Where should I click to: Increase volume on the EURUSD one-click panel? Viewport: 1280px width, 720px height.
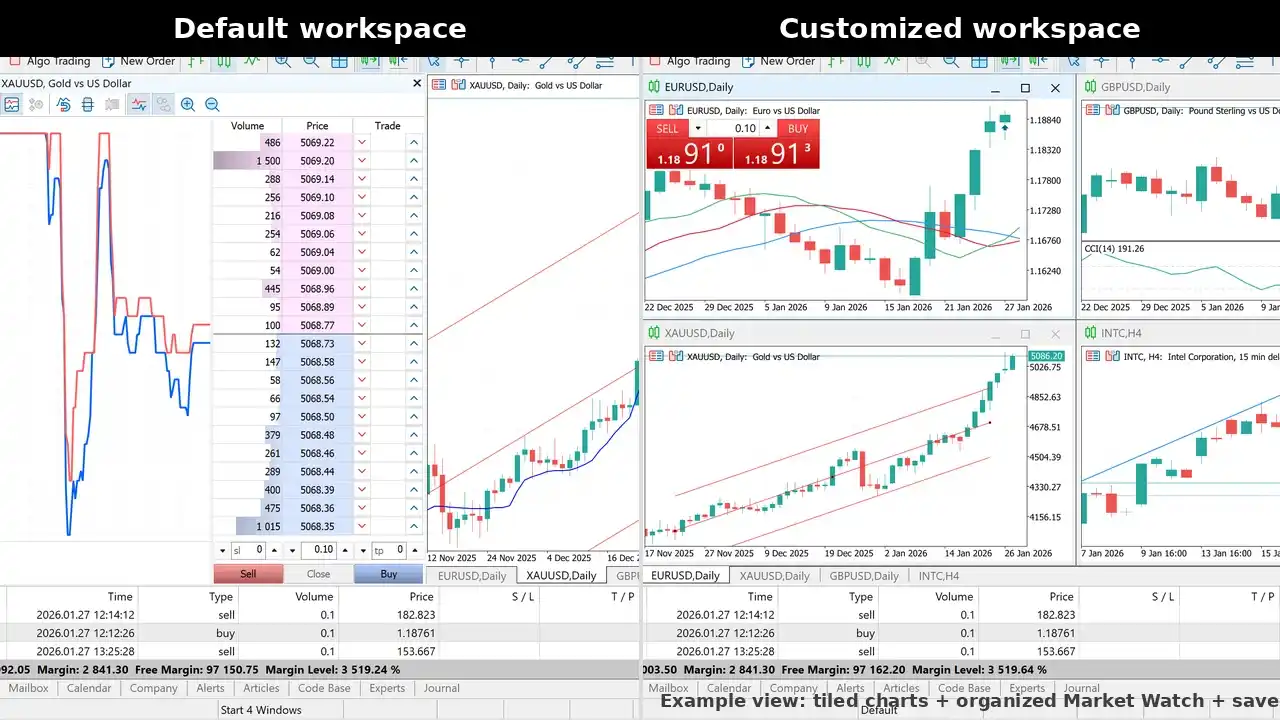click(x=767, y=128)
